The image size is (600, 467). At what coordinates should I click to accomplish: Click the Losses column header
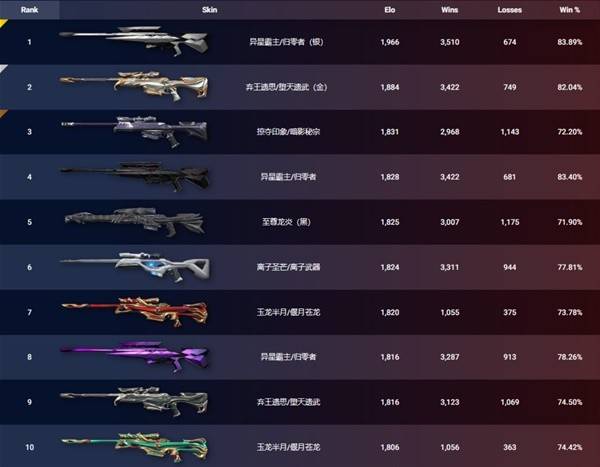point(510,10)
